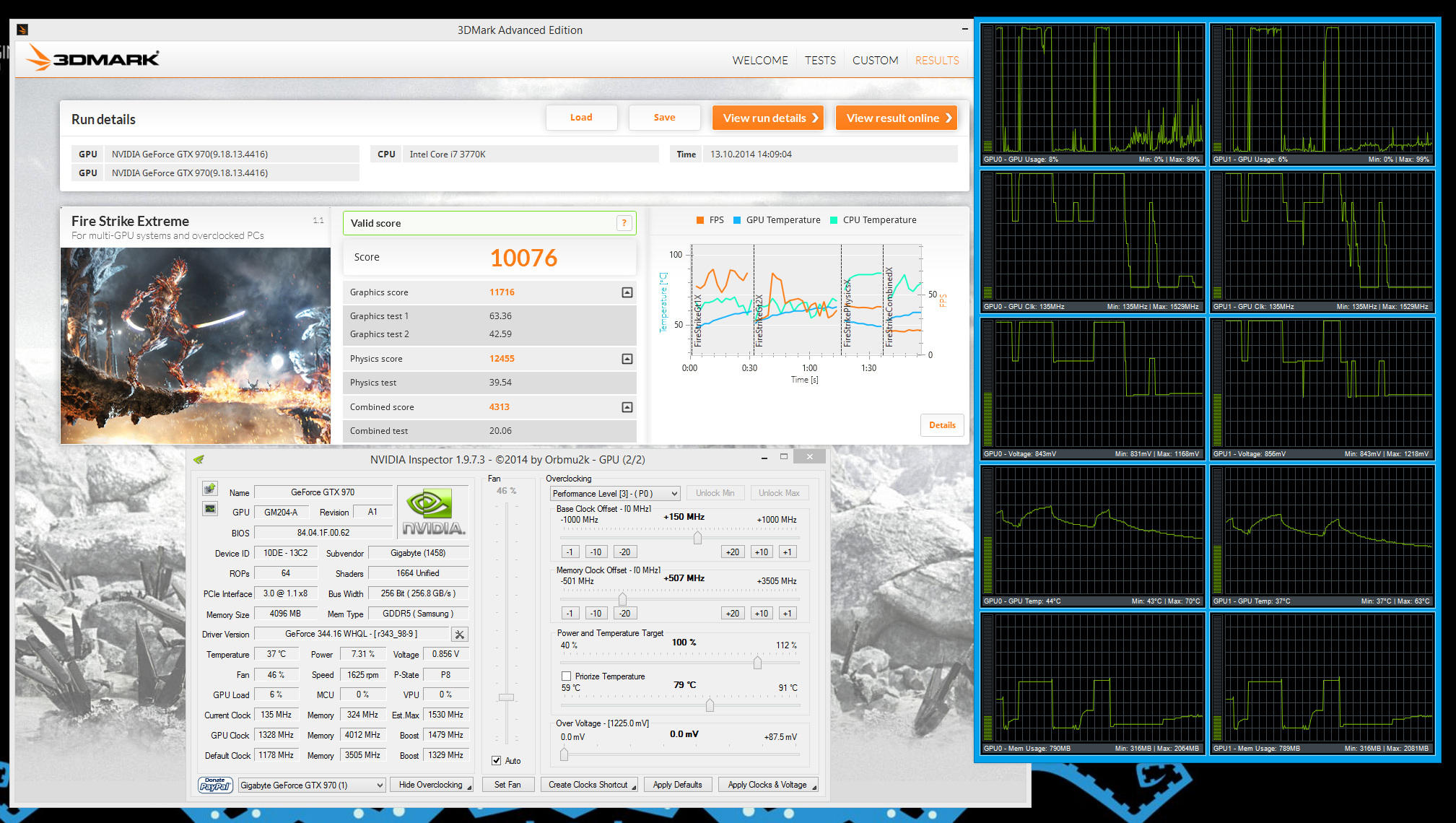Click the screenshot upload icon in NVIDIA Inspector
Screen dimensions: 1456x823
click(x=210, y=489)
